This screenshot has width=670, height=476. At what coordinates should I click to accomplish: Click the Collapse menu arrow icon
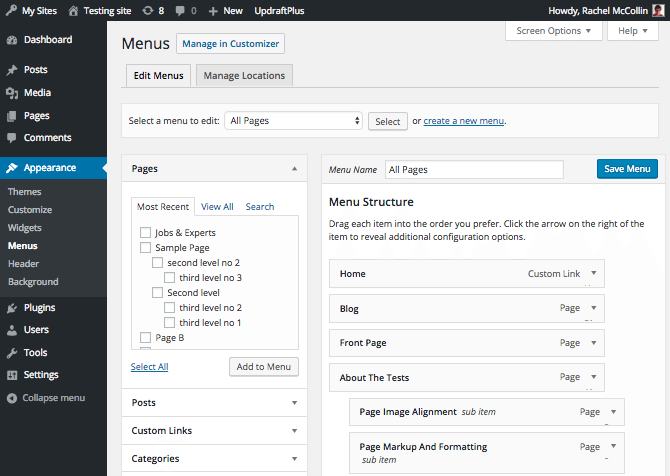[12, 398]
